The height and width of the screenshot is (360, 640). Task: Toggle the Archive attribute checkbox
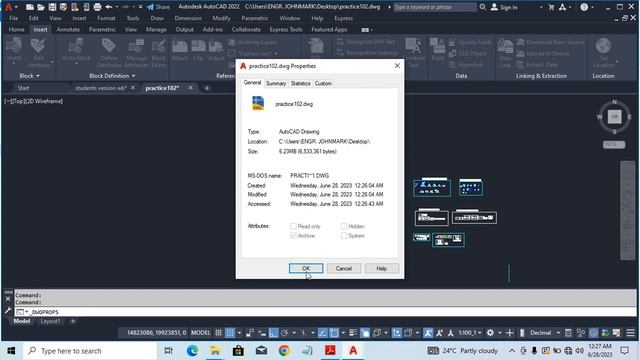point(293,236)
